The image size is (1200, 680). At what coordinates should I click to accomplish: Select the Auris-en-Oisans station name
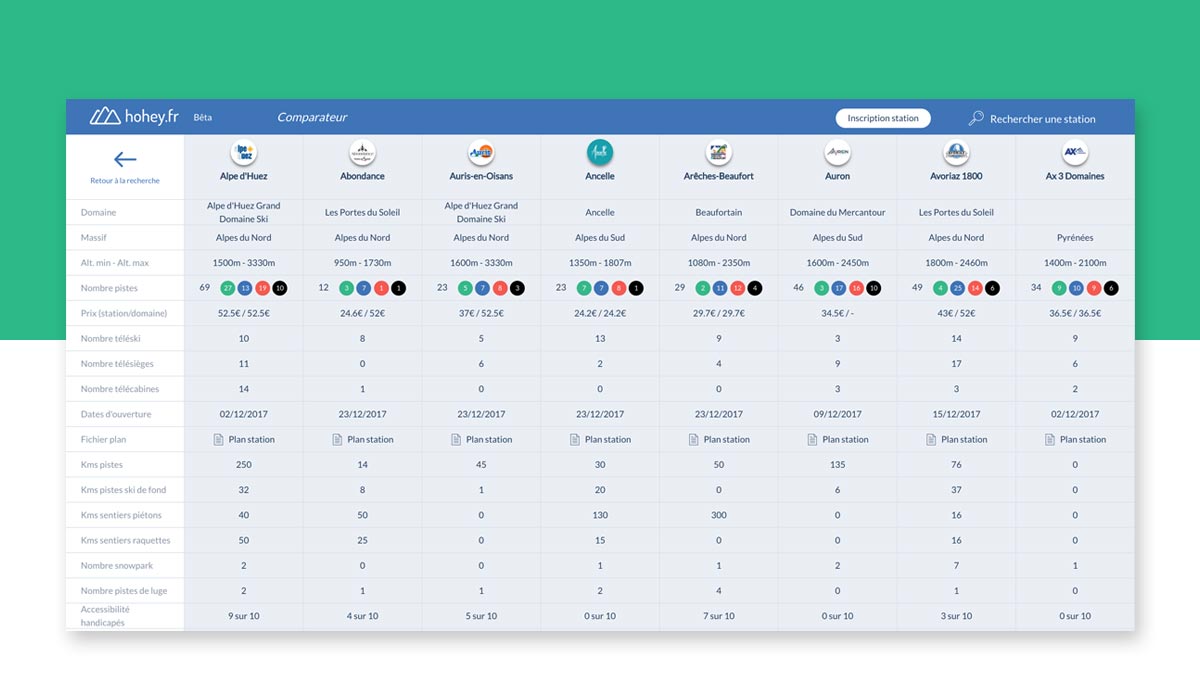click(x=481, y=176)
